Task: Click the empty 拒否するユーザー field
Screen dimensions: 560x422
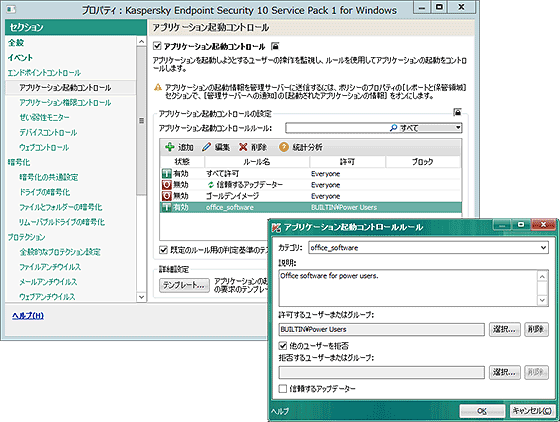Action: pos(381,372)
